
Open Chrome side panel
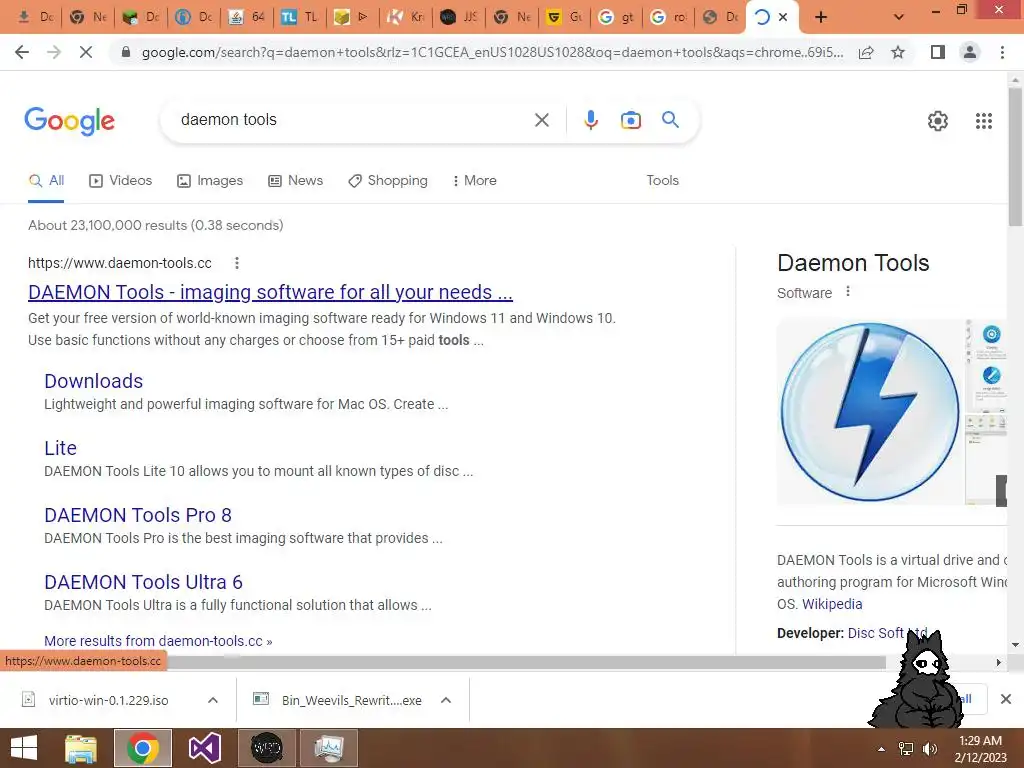938,52
